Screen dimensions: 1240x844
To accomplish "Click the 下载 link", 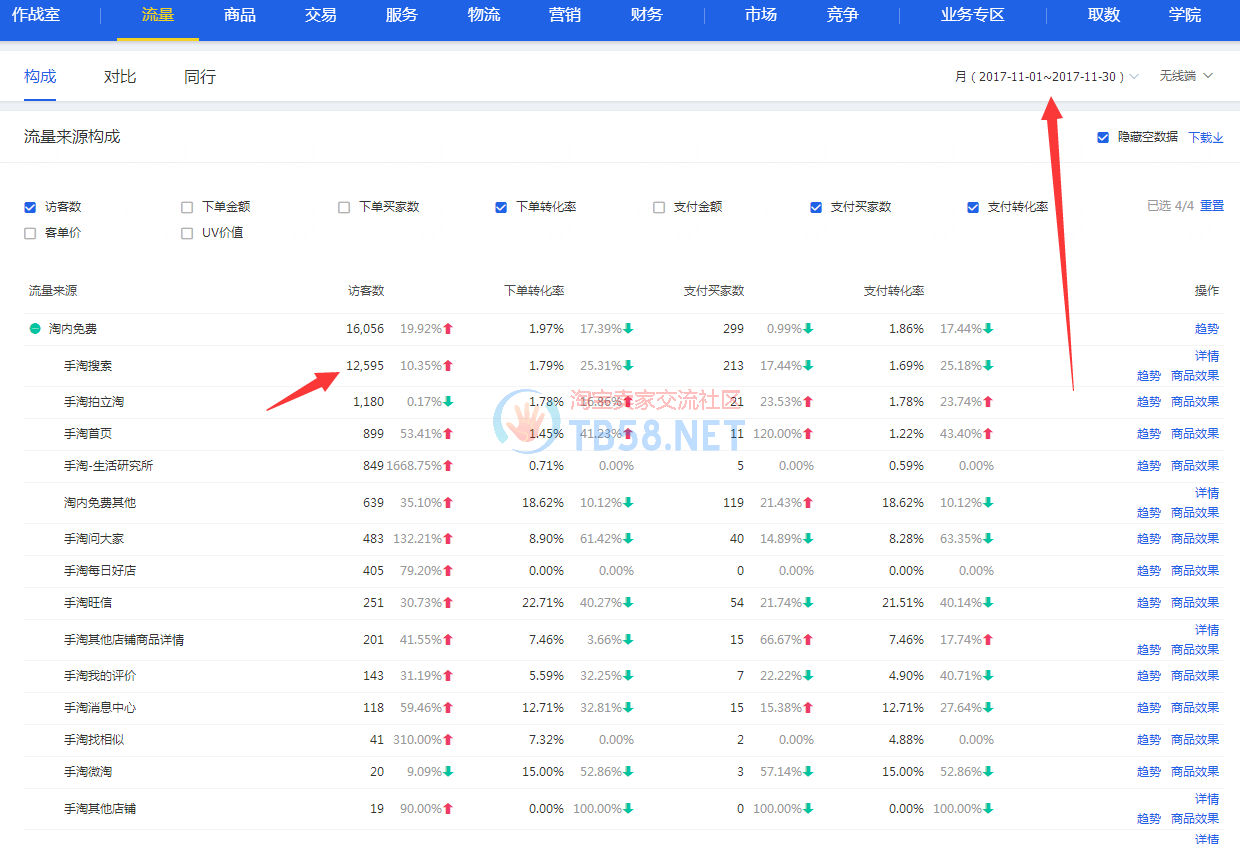I will click(1199, 137).
